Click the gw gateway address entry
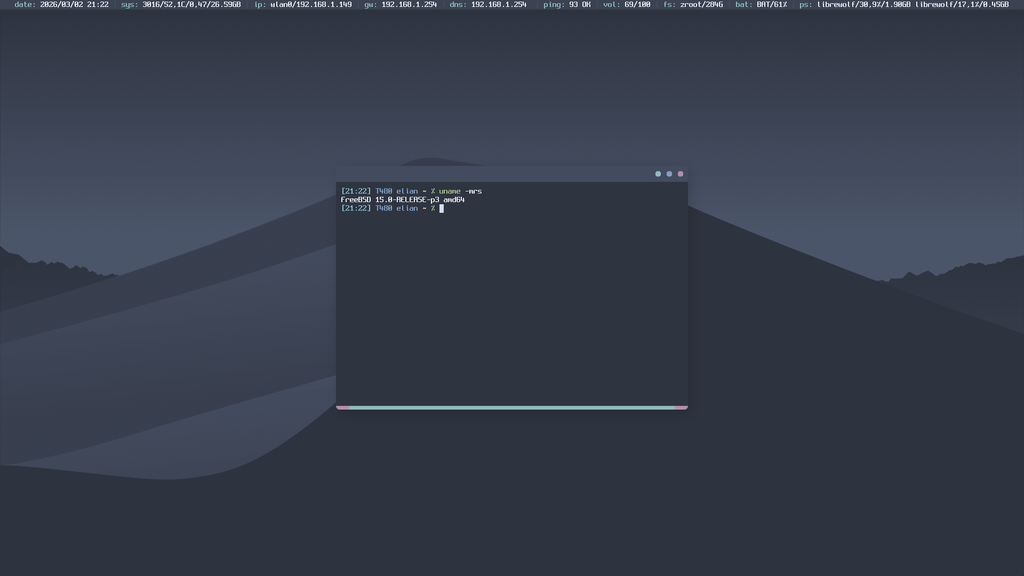Screen dimensions: 1024x576 pos(400,5)
